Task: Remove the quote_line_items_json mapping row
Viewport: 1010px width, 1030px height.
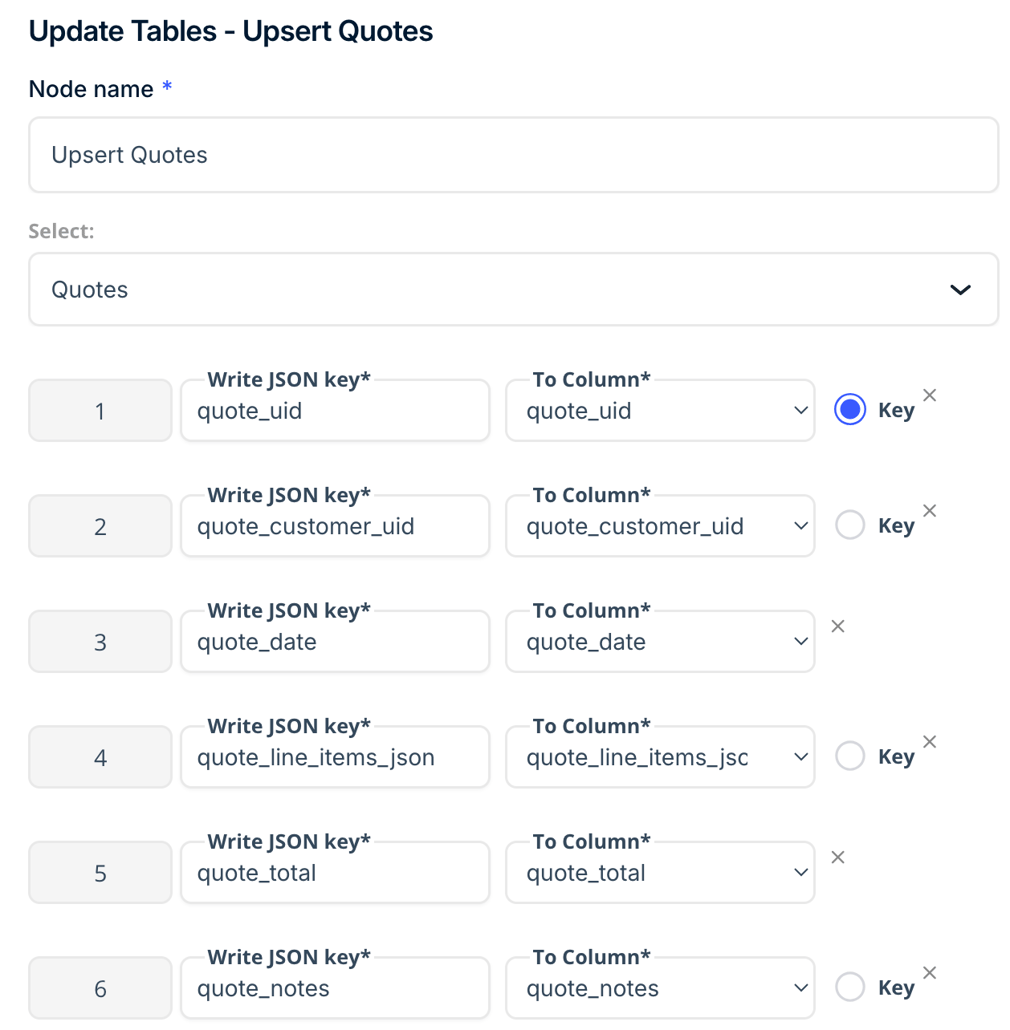Action: [929, 741]
